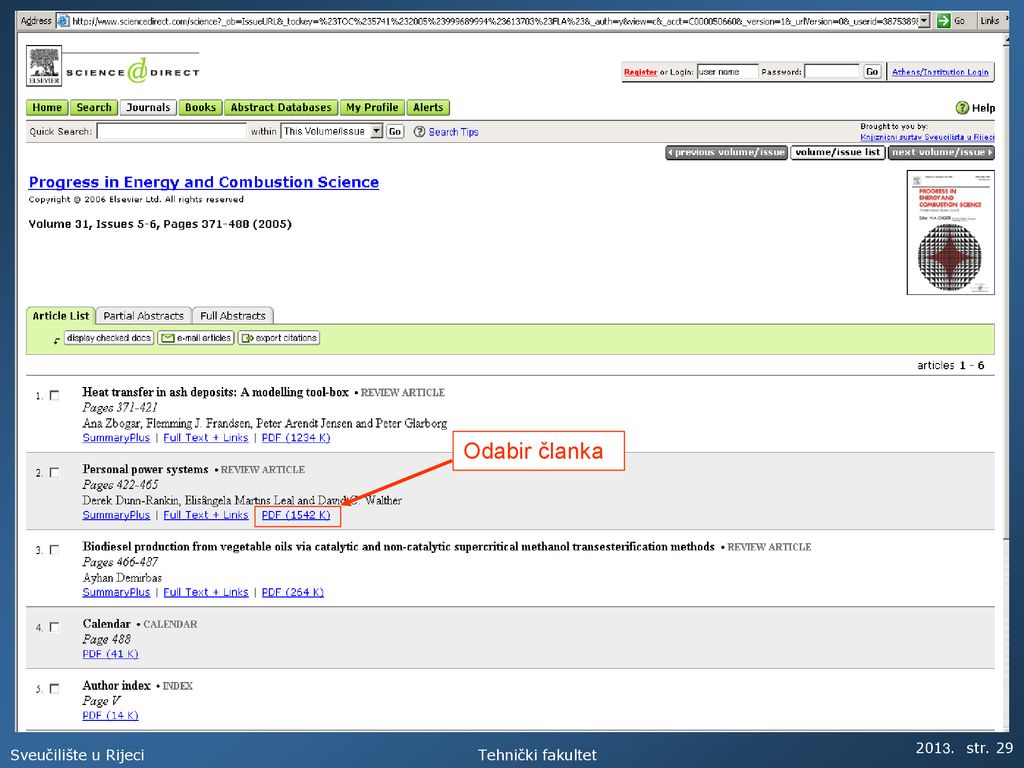1024x768 pixels.
Task: Click the browser address URL field
Action: 494,21
